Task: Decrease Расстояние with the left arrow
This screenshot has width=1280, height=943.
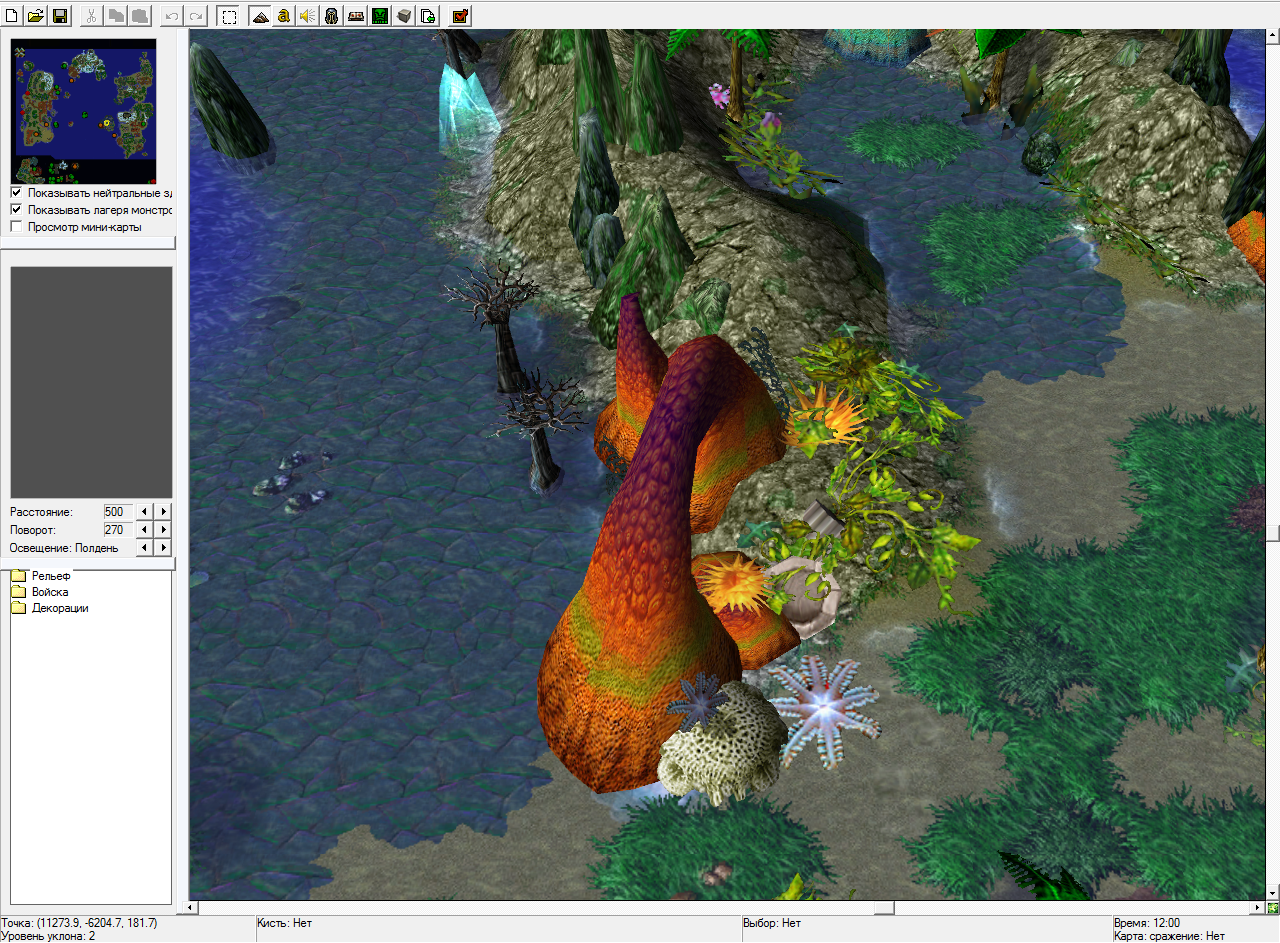Action: [x=143, y=512]
